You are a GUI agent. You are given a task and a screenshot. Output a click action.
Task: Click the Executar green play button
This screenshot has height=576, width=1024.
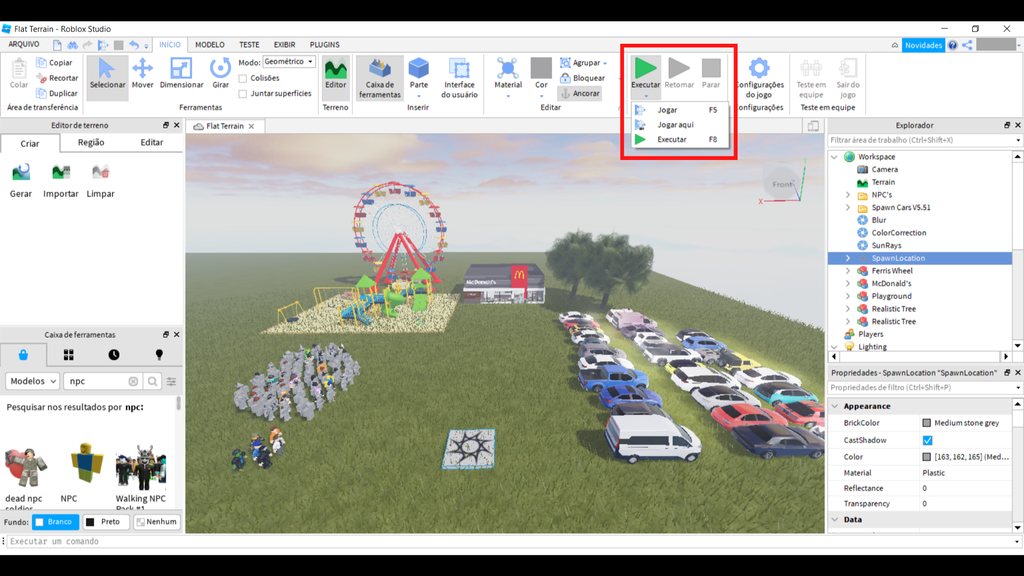(x=645, y=72)
